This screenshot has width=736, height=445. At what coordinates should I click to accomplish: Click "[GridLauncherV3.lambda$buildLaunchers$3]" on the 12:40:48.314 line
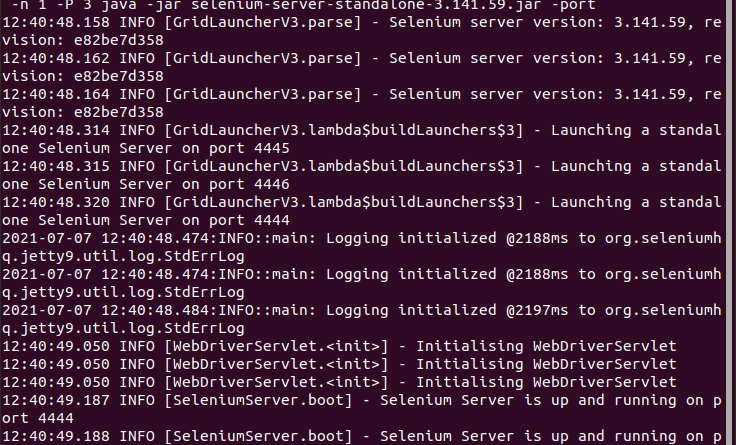point(344,130)
